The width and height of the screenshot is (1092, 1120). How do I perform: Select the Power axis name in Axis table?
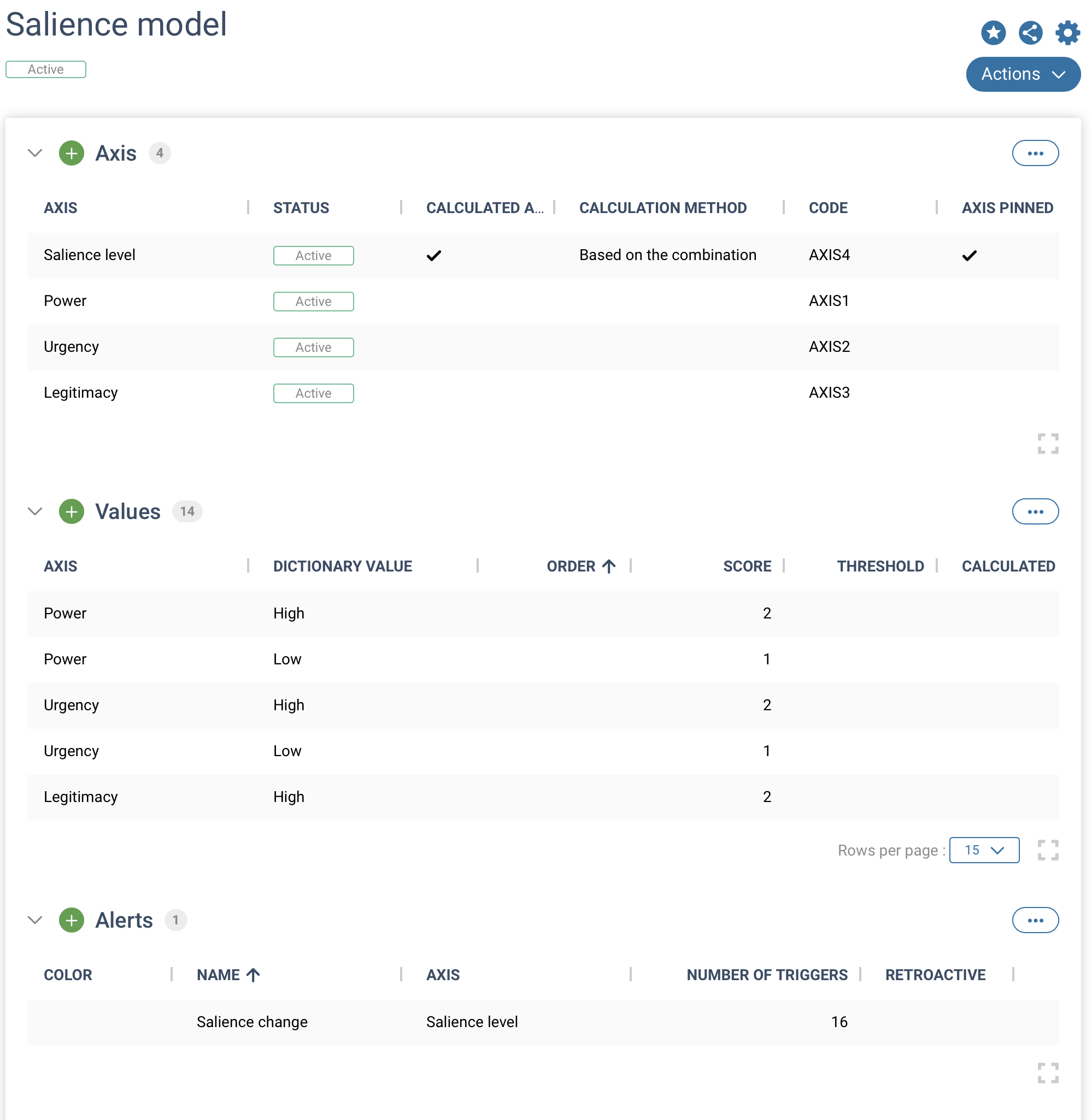65,301
